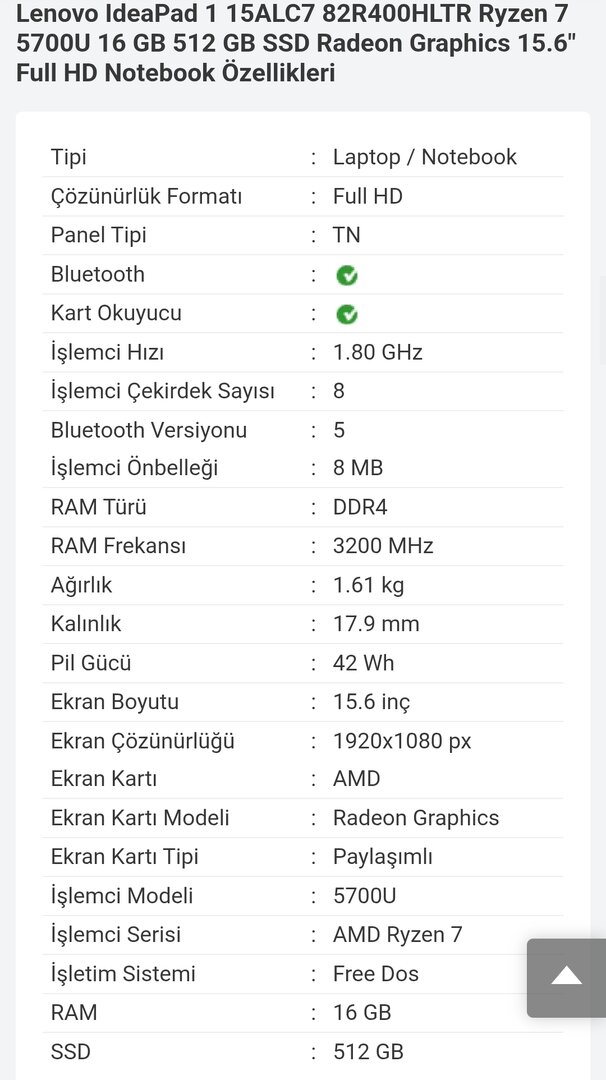
Task: Select the 'TN' panel type value
Action: click(x=347, y=235)
